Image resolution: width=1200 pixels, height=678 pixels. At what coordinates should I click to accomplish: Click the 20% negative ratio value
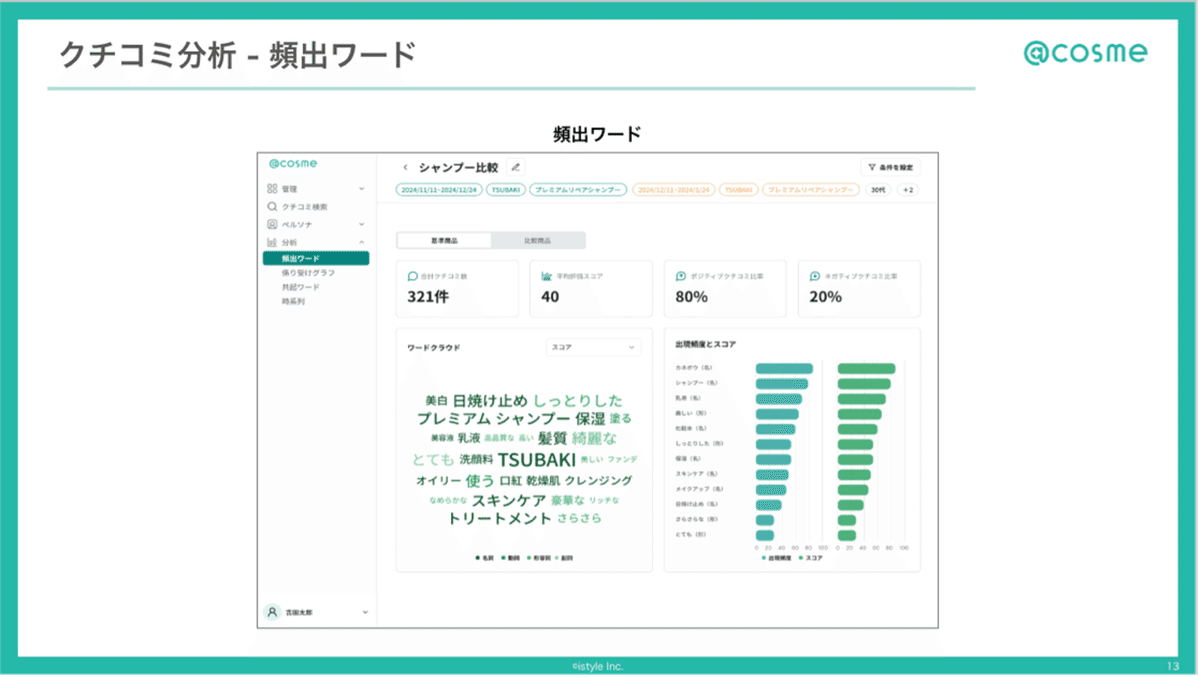[825, 297]
